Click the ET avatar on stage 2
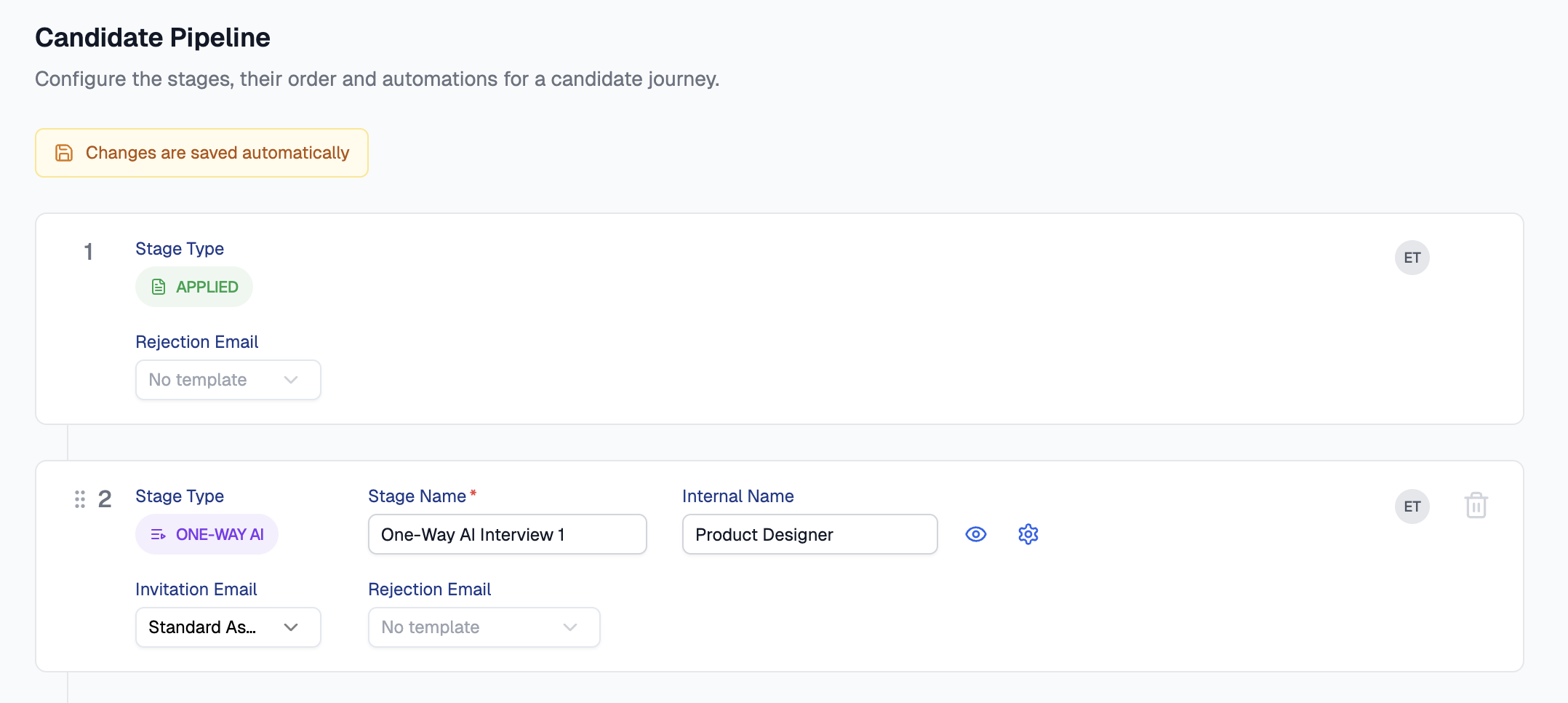 [1412, 507]
